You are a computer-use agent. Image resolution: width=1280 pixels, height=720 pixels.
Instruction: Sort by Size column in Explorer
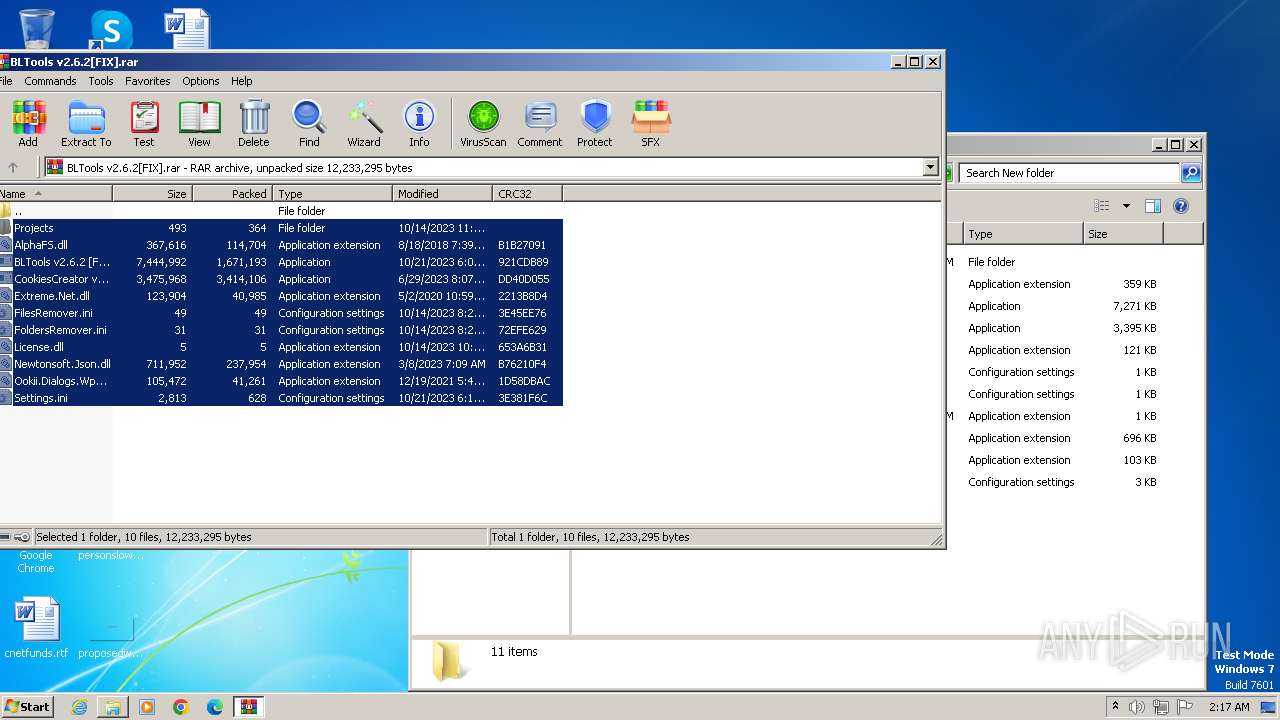1123,234
